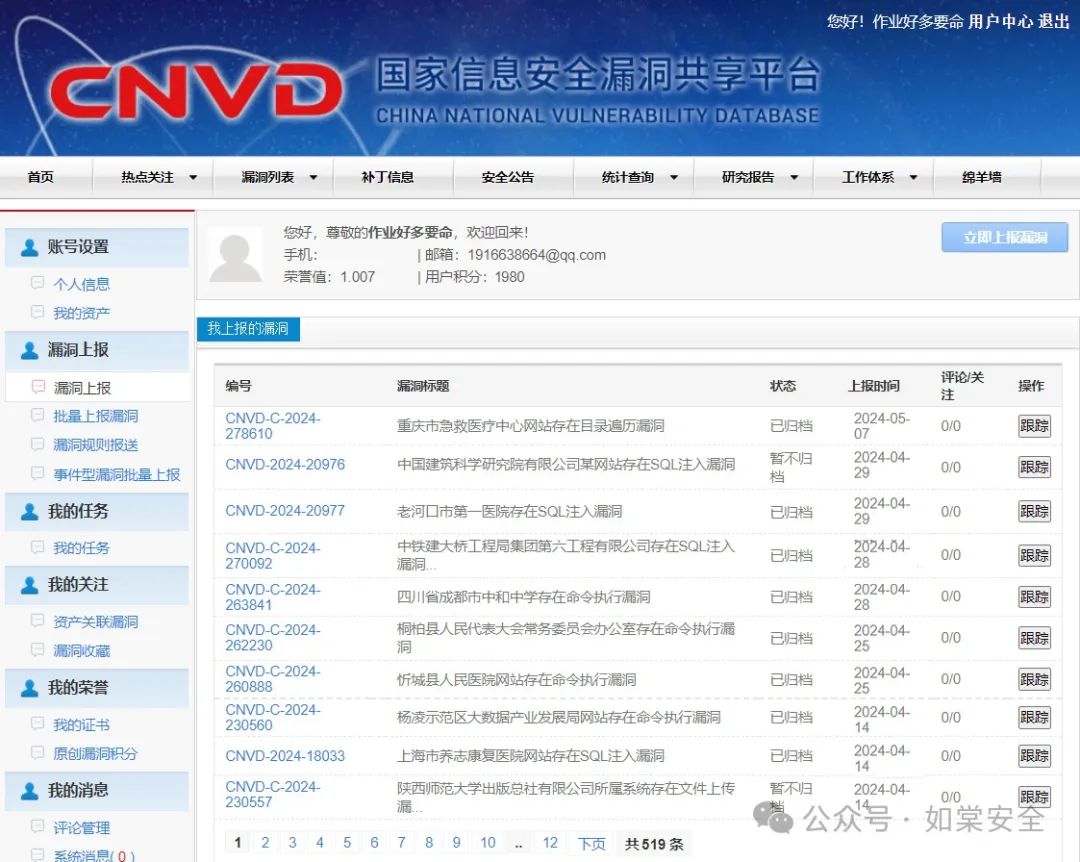Click the 上报时间 column header
The height and width of the screenshot is (862, 1080).
873,386
